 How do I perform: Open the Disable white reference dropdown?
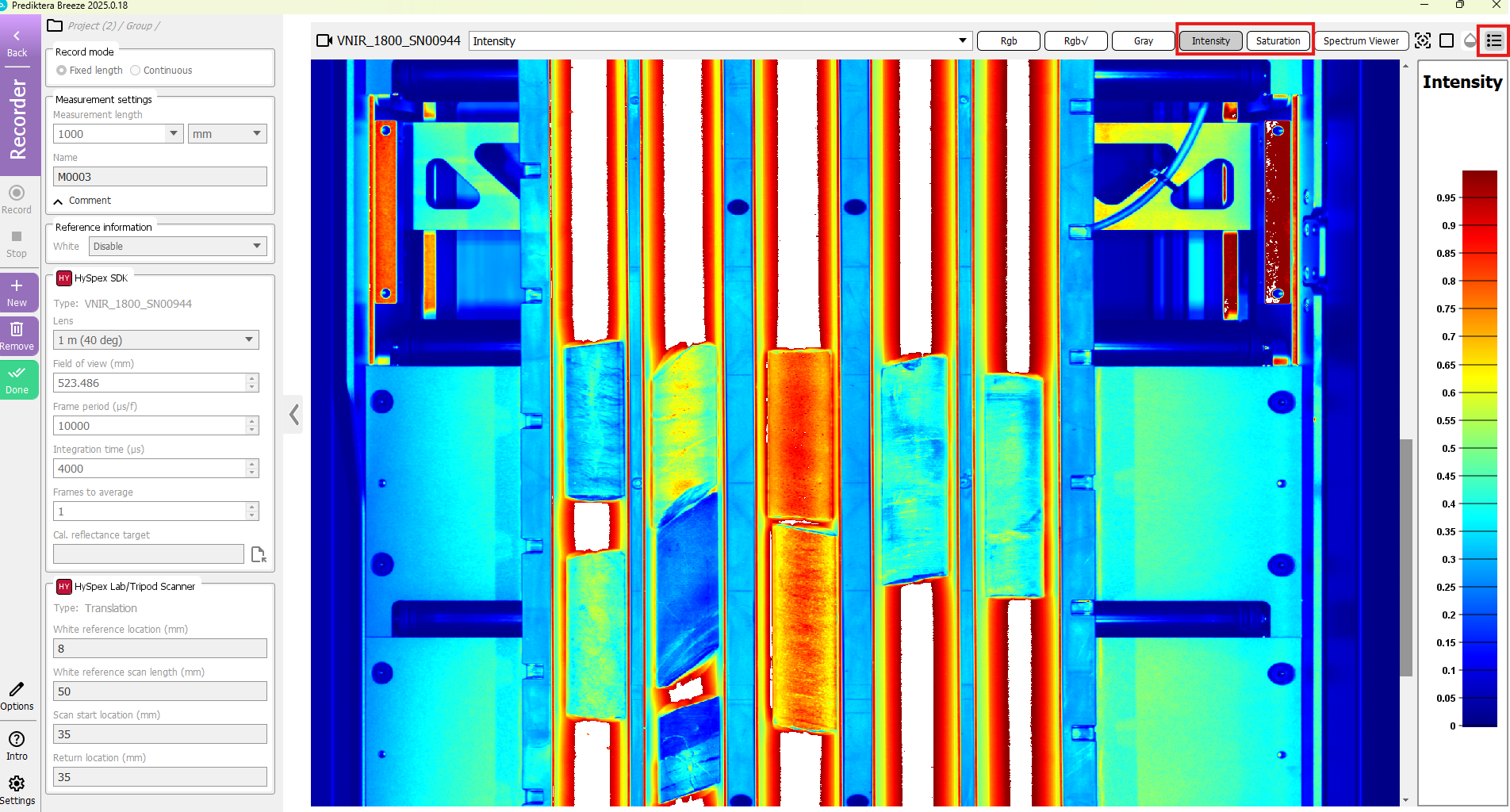coord(177,246)
